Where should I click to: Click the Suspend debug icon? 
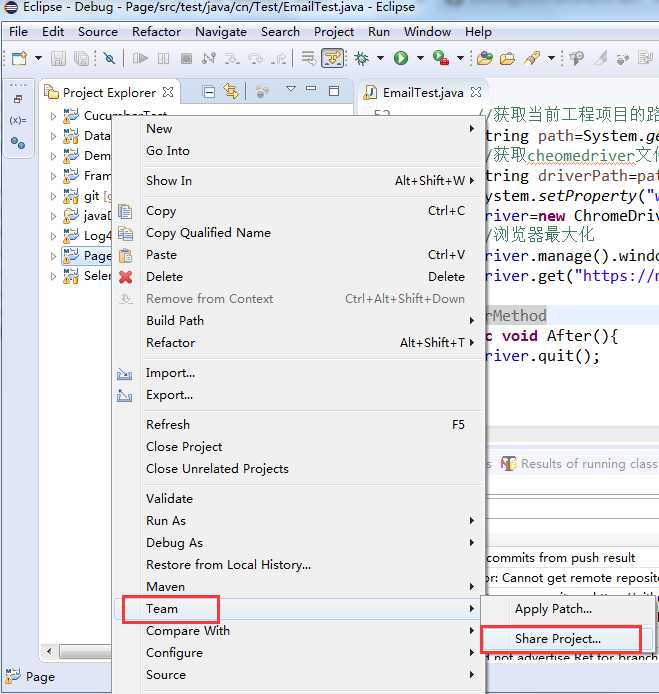click(163, 58)
